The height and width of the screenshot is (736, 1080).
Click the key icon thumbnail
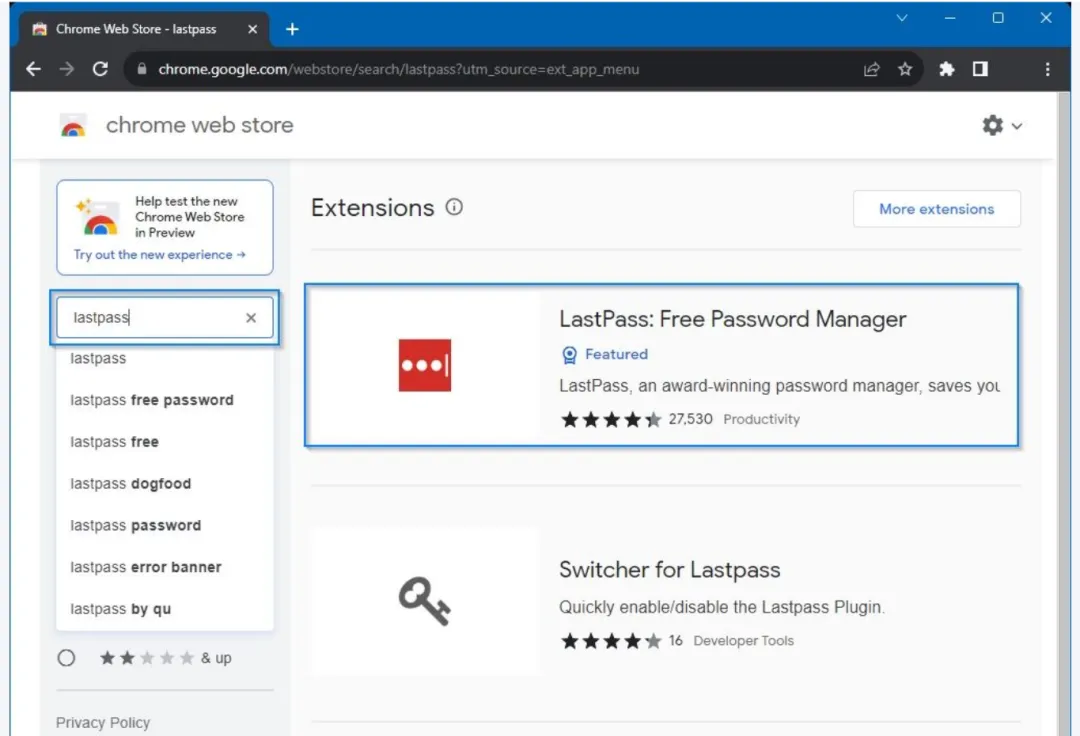425,601
